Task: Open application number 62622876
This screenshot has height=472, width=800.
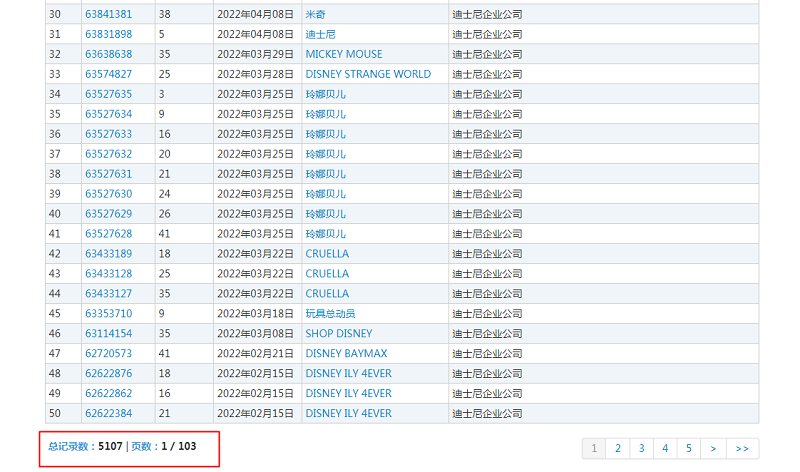Action: pos(108,373)
